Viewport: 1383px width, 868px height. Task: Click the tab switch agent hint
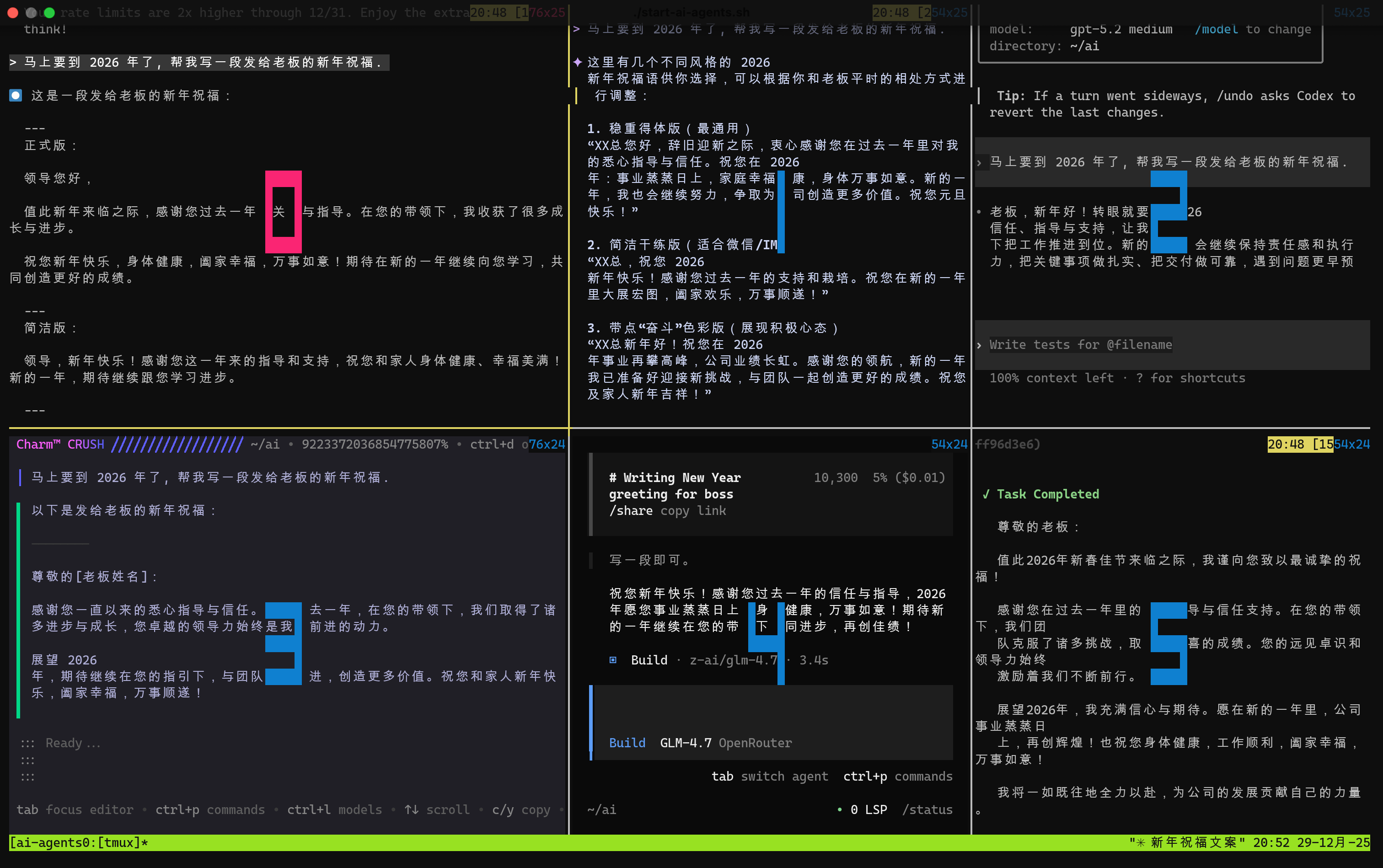point(769,776)
